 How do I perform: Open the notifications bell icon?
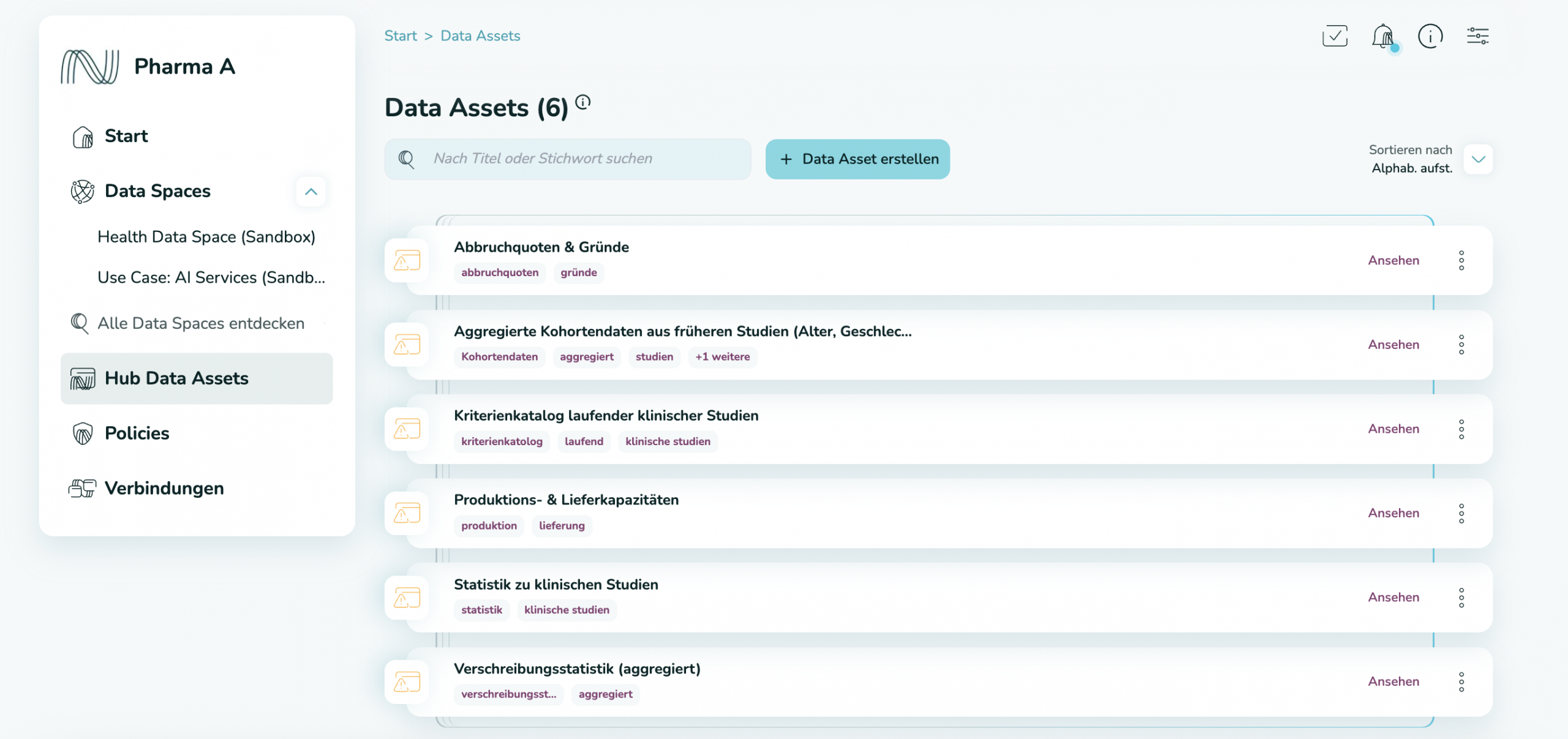click(1383, 37)
